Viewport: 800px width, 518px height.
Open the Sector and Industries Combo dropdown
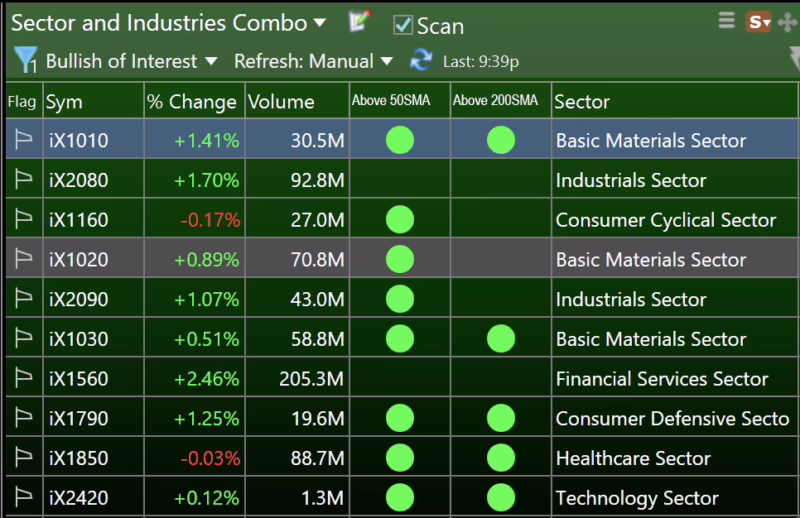coord(319,22)
